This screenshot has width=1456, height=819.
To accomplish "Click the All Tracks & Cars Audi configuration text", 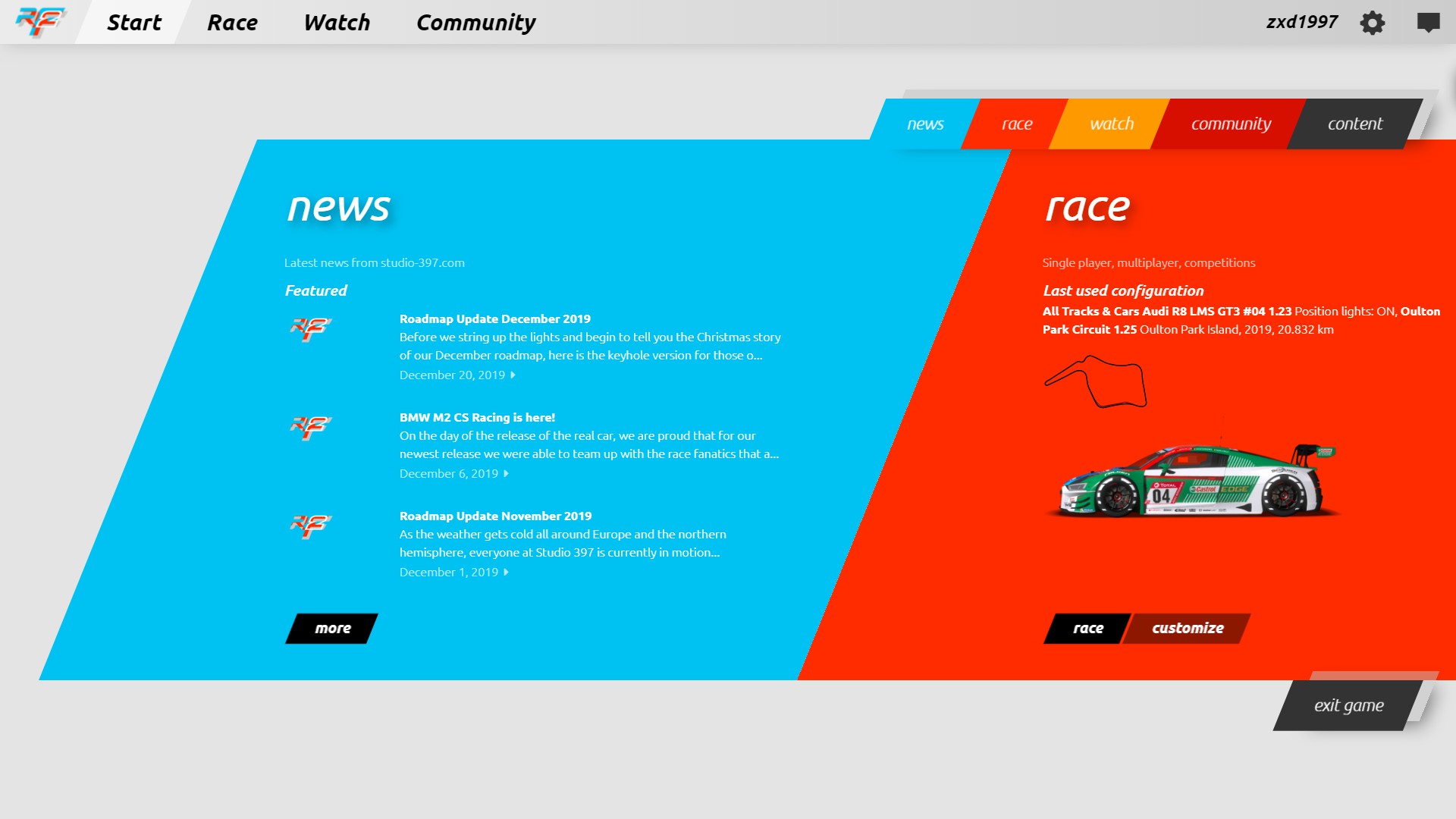I will [x=1241, y=321].
